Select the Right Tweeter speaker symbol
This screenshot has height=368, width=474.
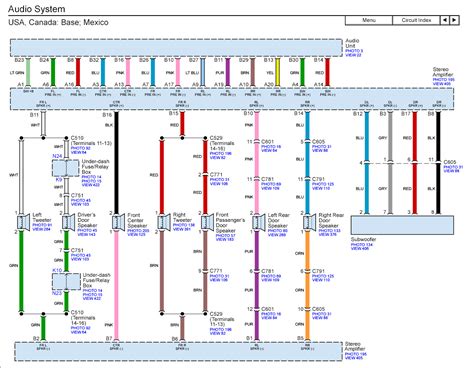click(163, 222)
